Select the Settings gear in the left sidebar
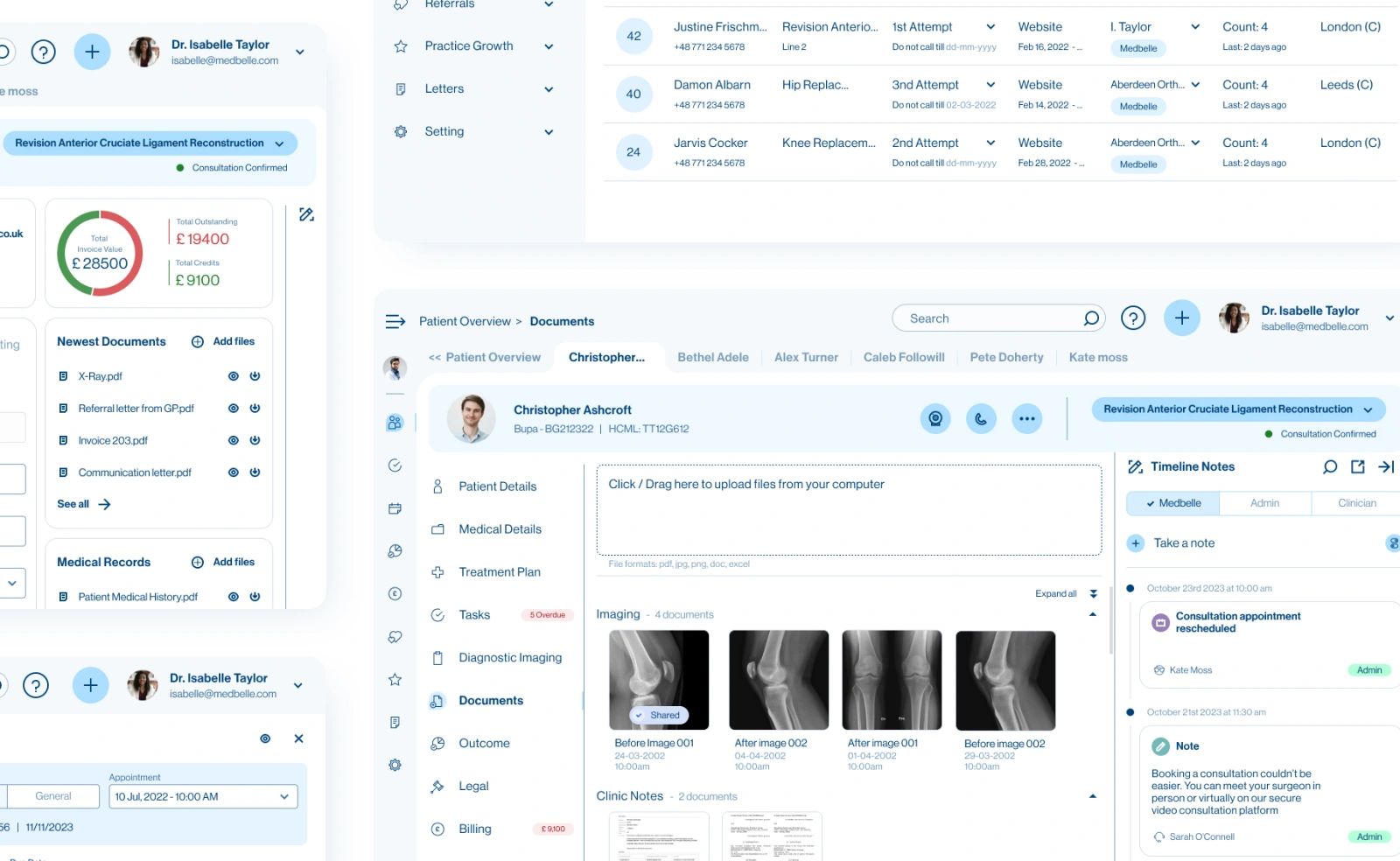1400x861 pixels. [x=395, y=765]
